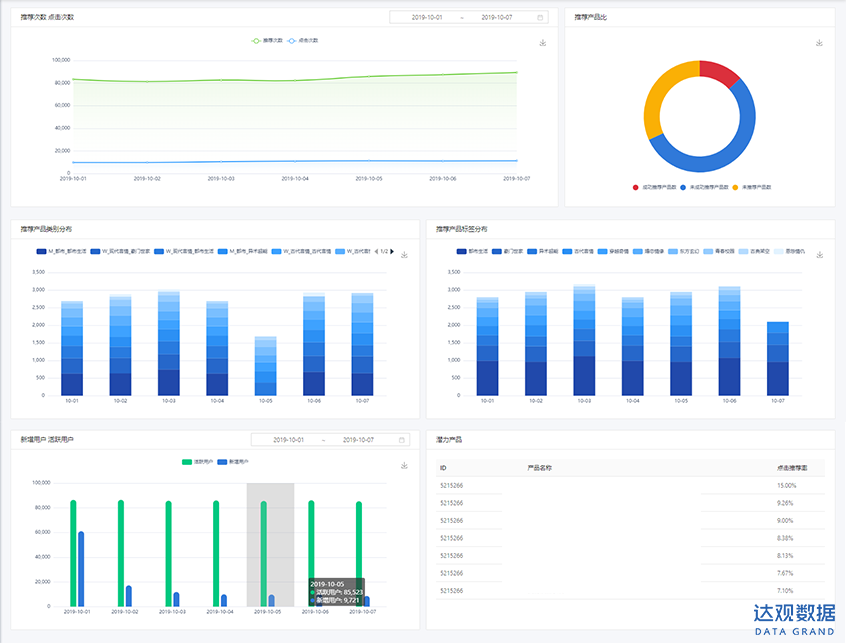Click download icon for 推荐产品标签分布 chart
846x643 pixels.
pos(819,255)
